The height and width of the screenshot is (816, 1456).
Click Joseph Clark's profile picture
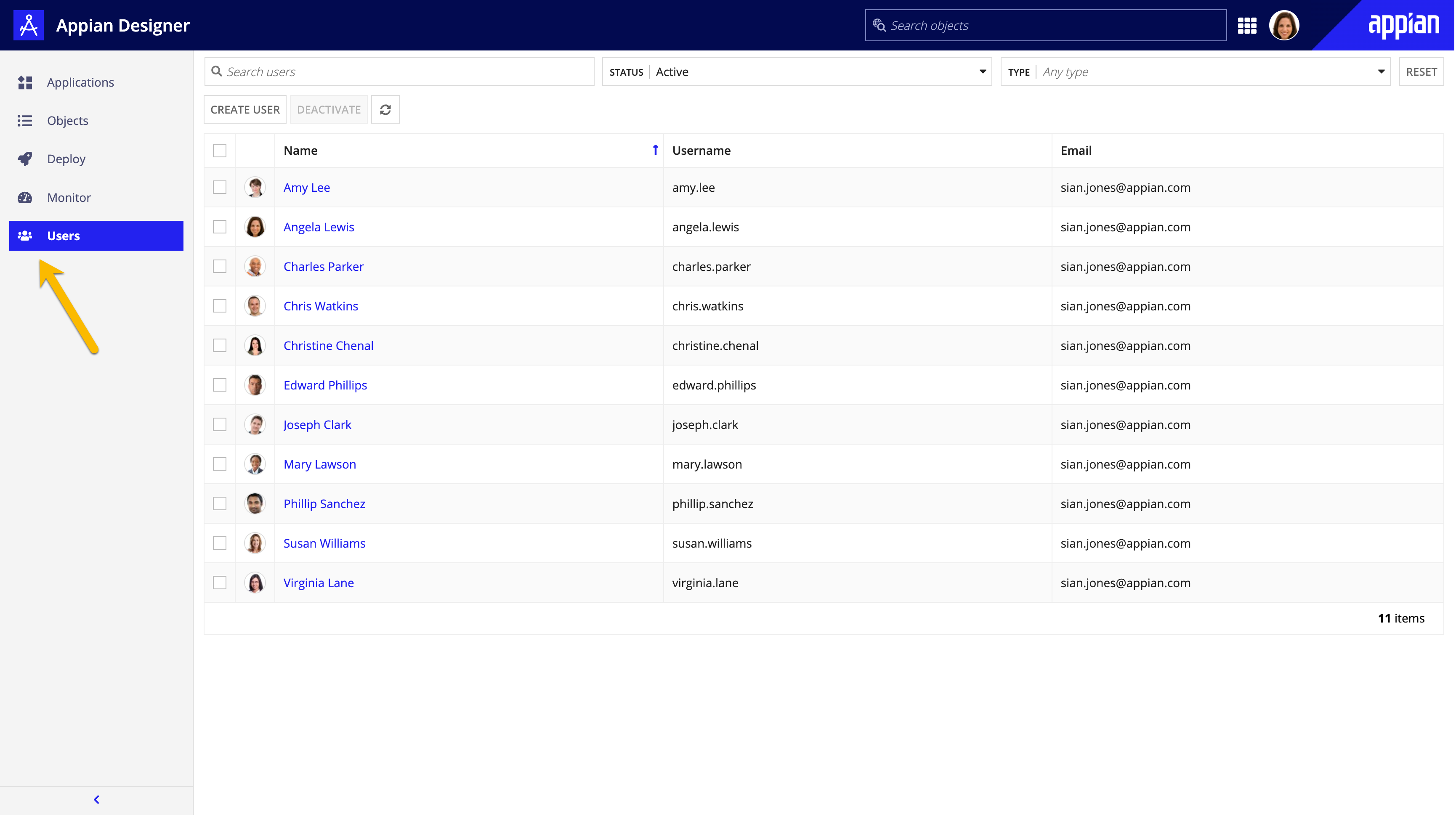tap(255, 424)
